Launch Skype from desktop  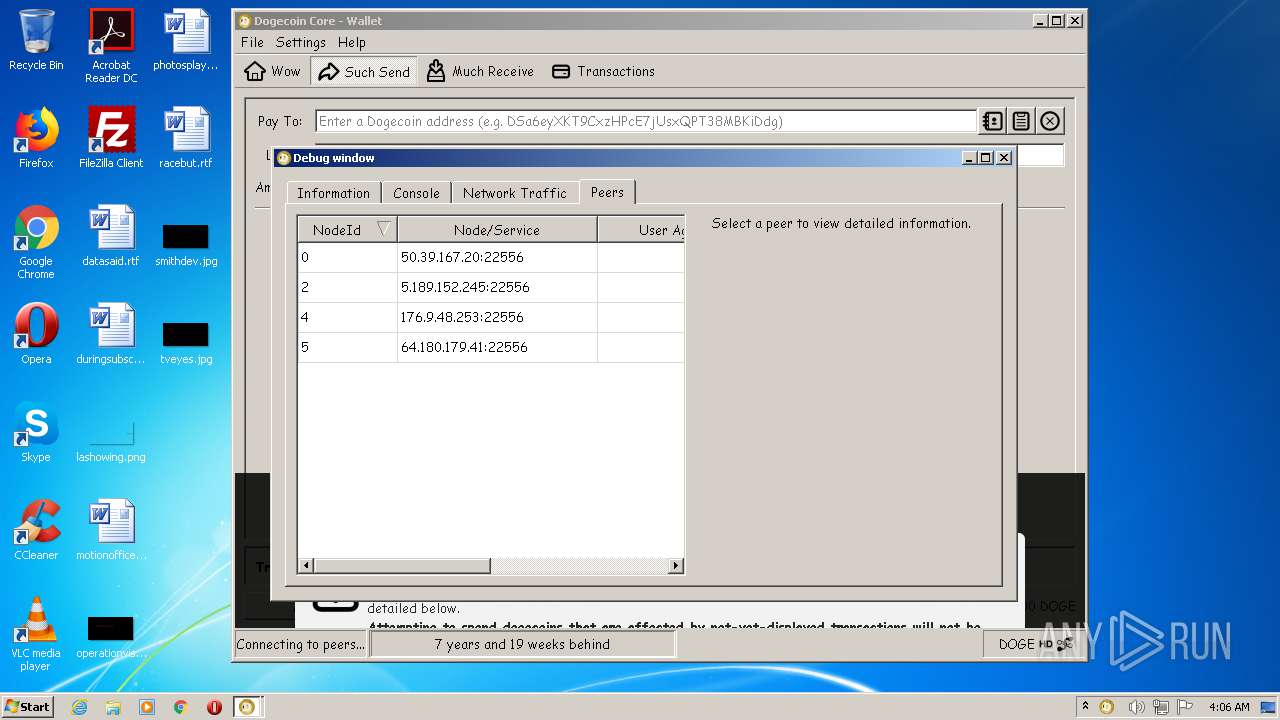point(36,432)
